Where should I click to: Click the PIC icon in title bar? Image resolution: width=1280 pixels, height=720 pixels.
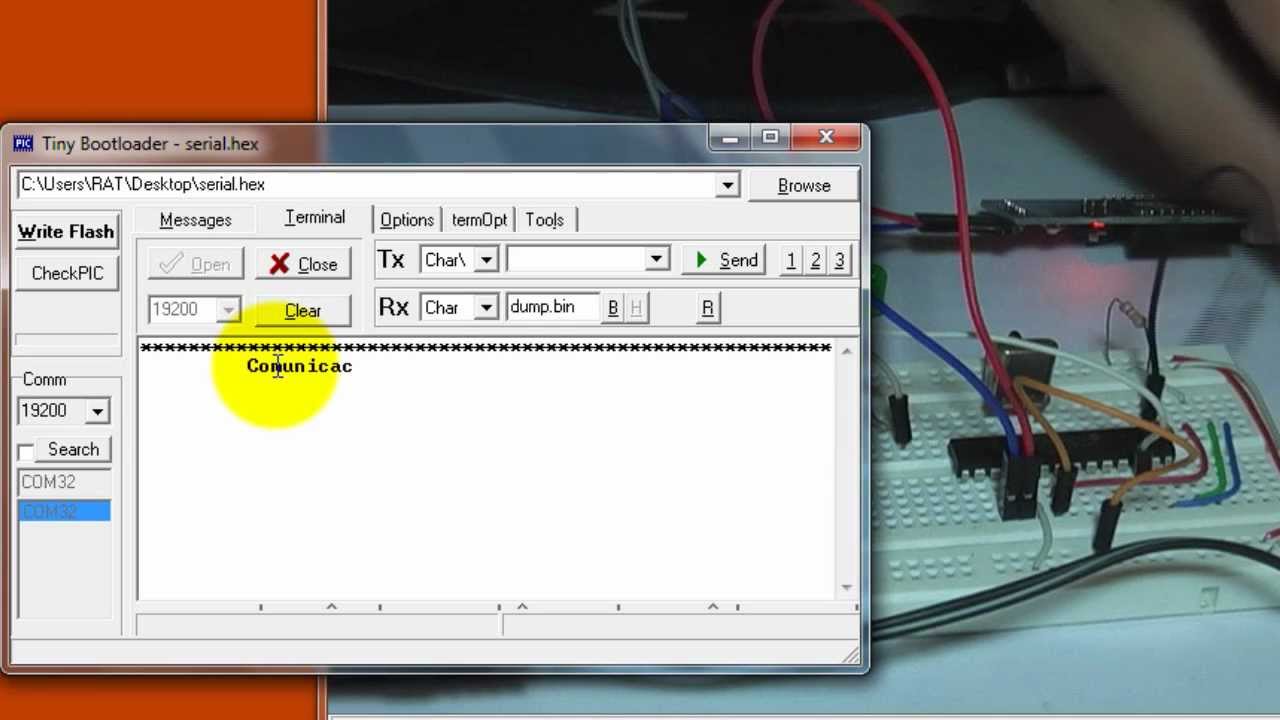pos(23,144)
